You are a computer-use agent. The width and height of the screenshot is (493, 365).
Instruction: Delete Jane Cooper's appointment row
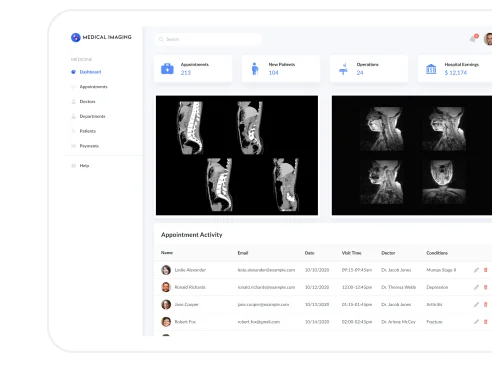coord(486,304)
